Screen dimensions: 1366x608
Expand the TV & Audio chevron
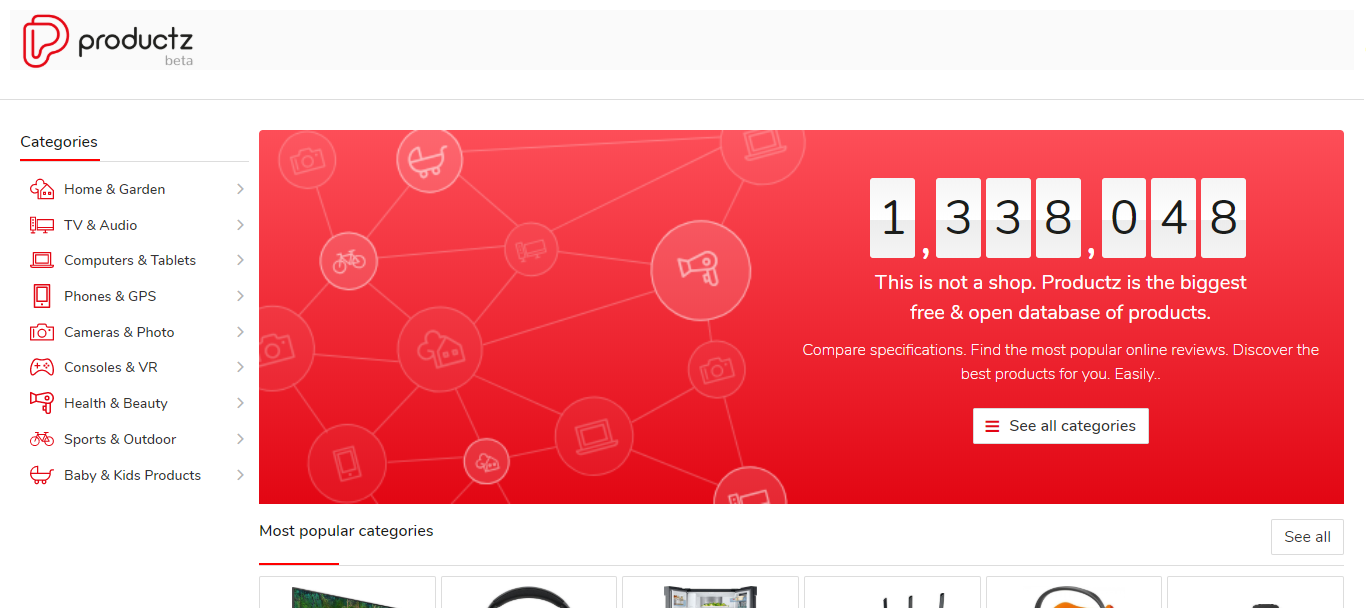click(240, 225)
